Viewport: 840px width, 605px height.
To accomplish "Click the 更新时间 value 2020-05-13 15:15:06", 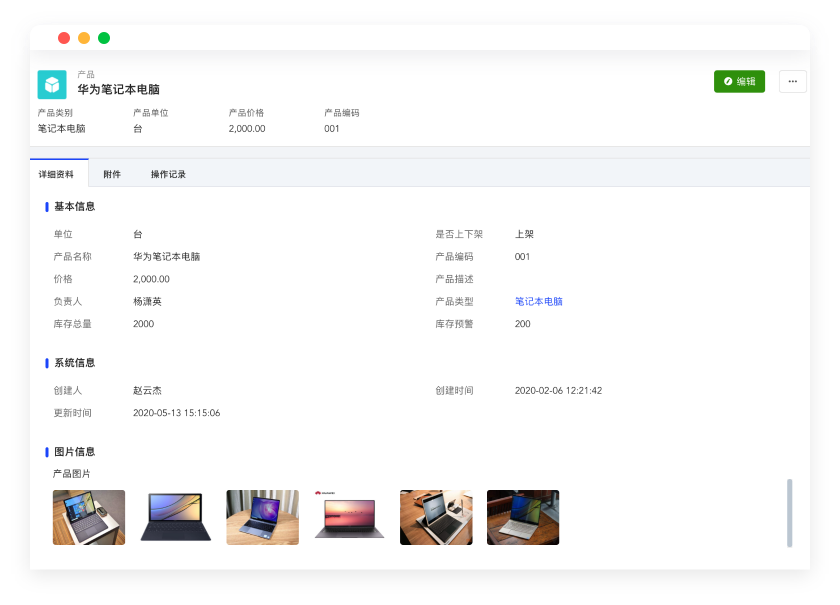I will tap(176, 413).
